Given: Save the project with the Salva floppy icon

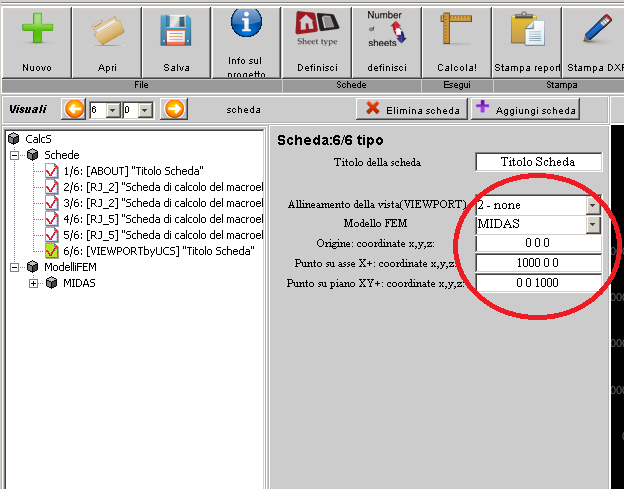Looking at the screenshot, I should coord(176,30).
